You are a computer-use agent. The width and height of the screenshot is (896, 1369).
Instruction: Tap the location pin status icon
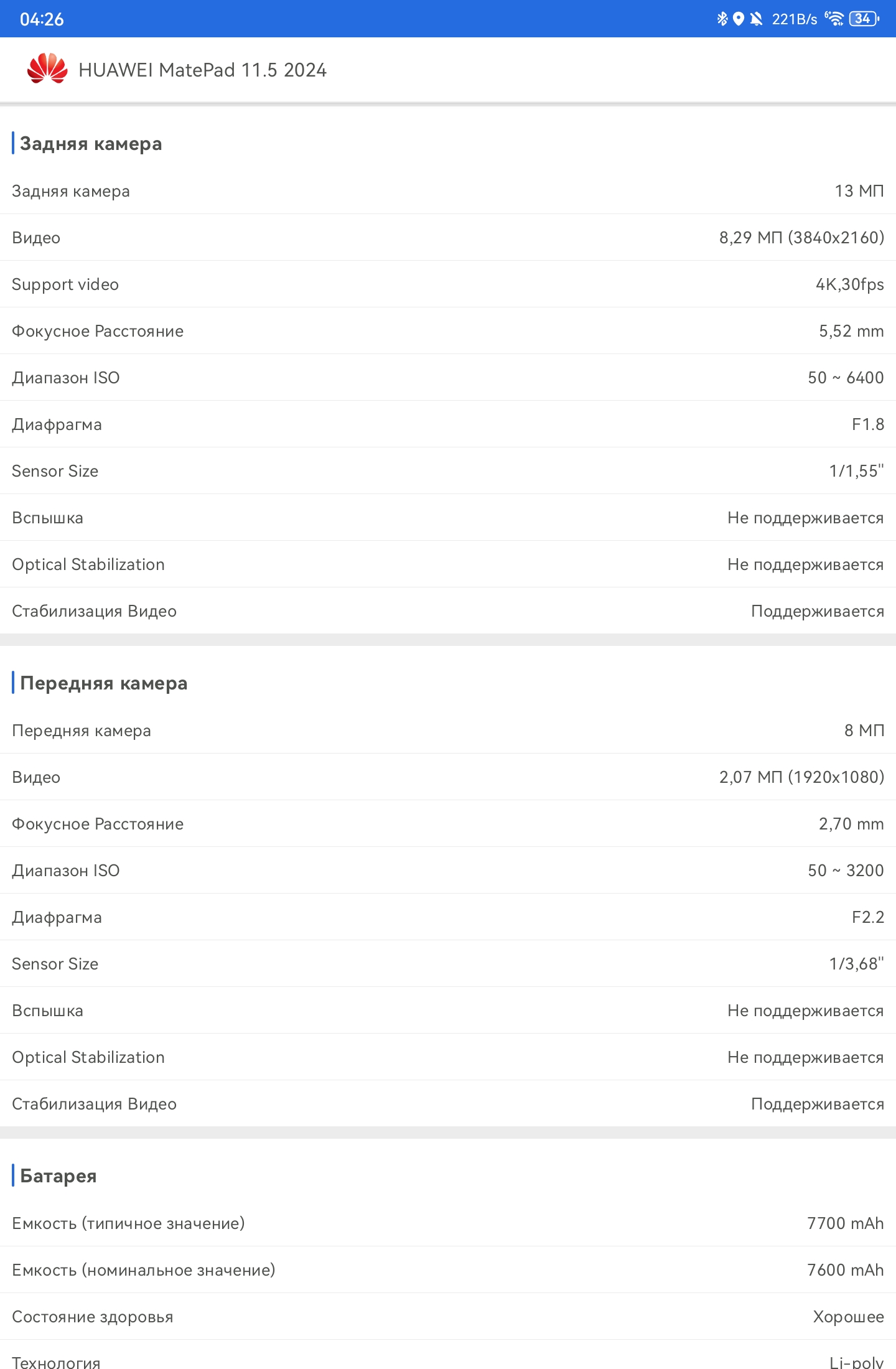pos(739,19)
